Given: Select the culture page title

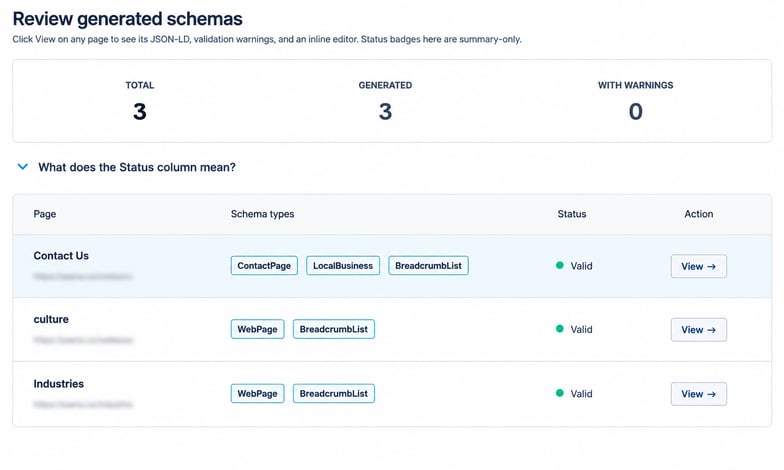Looking at the screenshot, I should (x=51, y=319).
